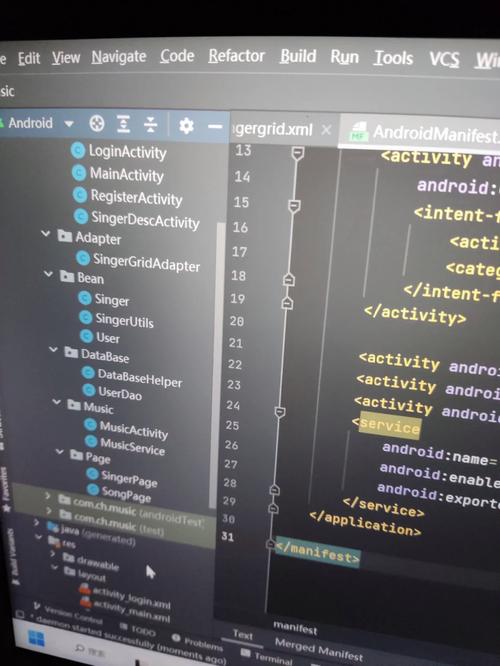The image size is (500, 666).
Task: Open the View menu
Action: pyautogui.click(x=66, y=57)
